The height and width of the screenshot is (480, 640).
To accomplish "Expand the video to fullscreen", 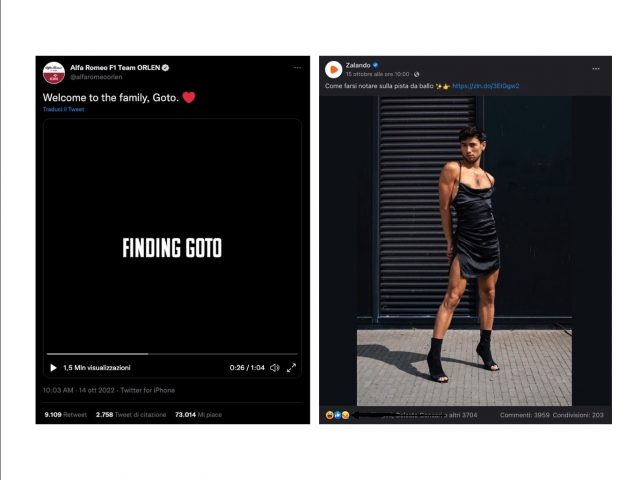I will [x=291, y=368].
